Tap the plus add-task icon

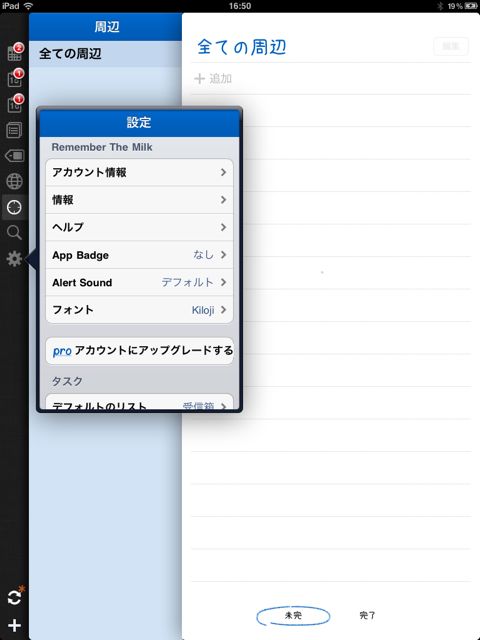pyautogui.click(x=15, y=625)
